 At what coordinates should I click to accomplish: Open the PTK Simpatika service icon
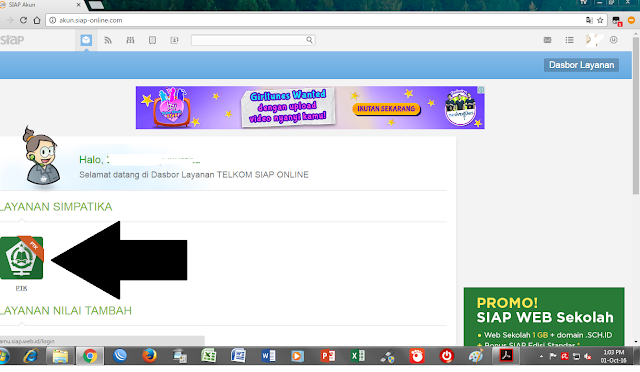(x=22, y=258)
